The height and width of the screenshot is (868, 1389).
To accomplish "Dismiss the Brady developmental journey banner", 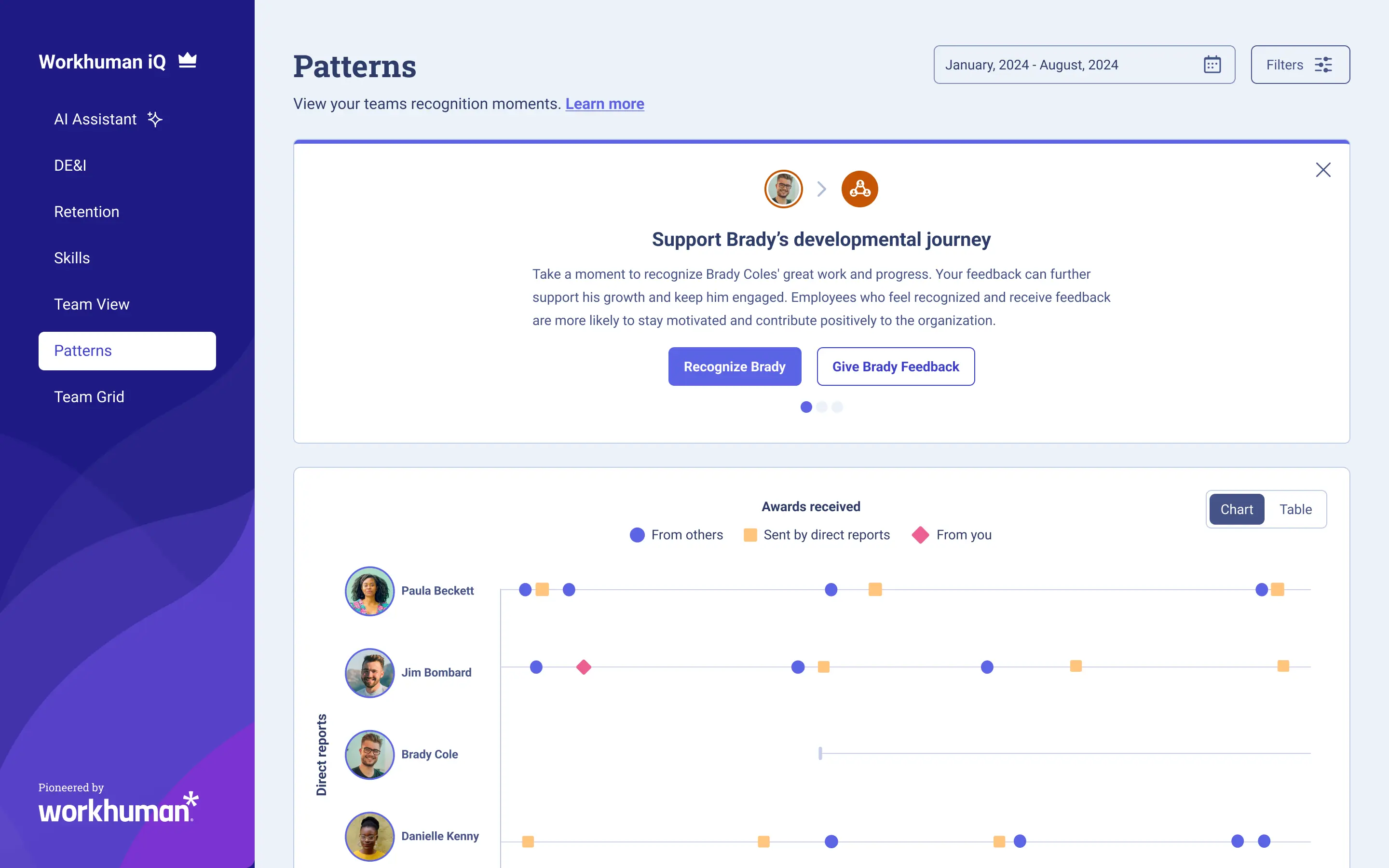I will pyautogui.click(x=1323, y=169).
